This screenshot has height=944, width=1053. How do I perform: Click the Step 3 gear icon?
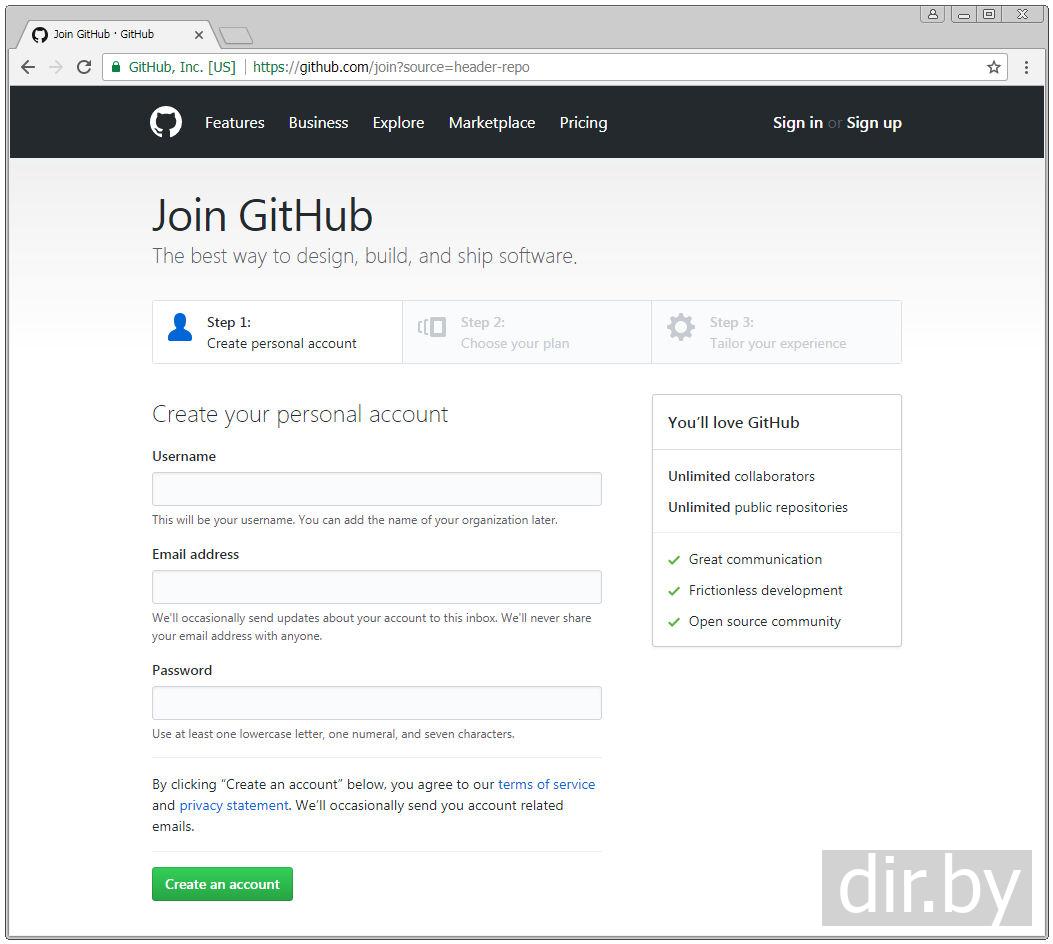point(681,327)
